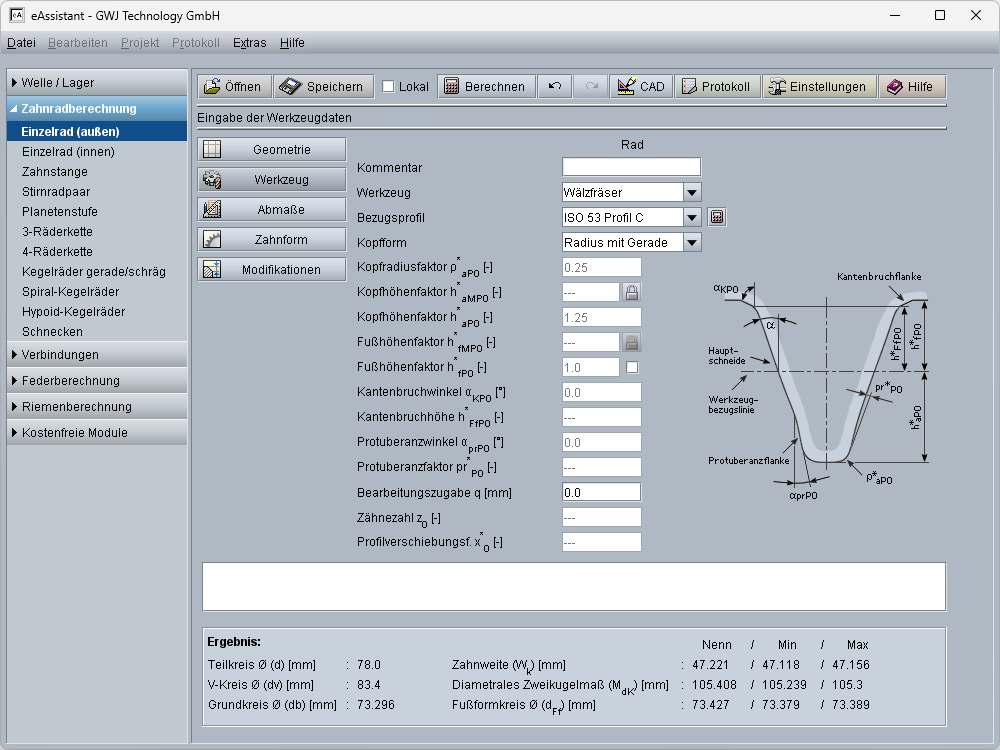Click the Bearbeitungszugabe q input field
This screenshot has width=1000, height=750.
click(601, 492)
